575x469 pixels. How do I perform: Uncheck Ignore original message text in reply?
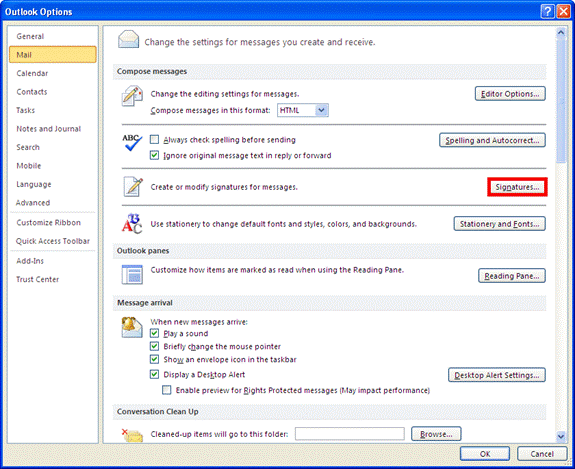[x=154, y=155]
